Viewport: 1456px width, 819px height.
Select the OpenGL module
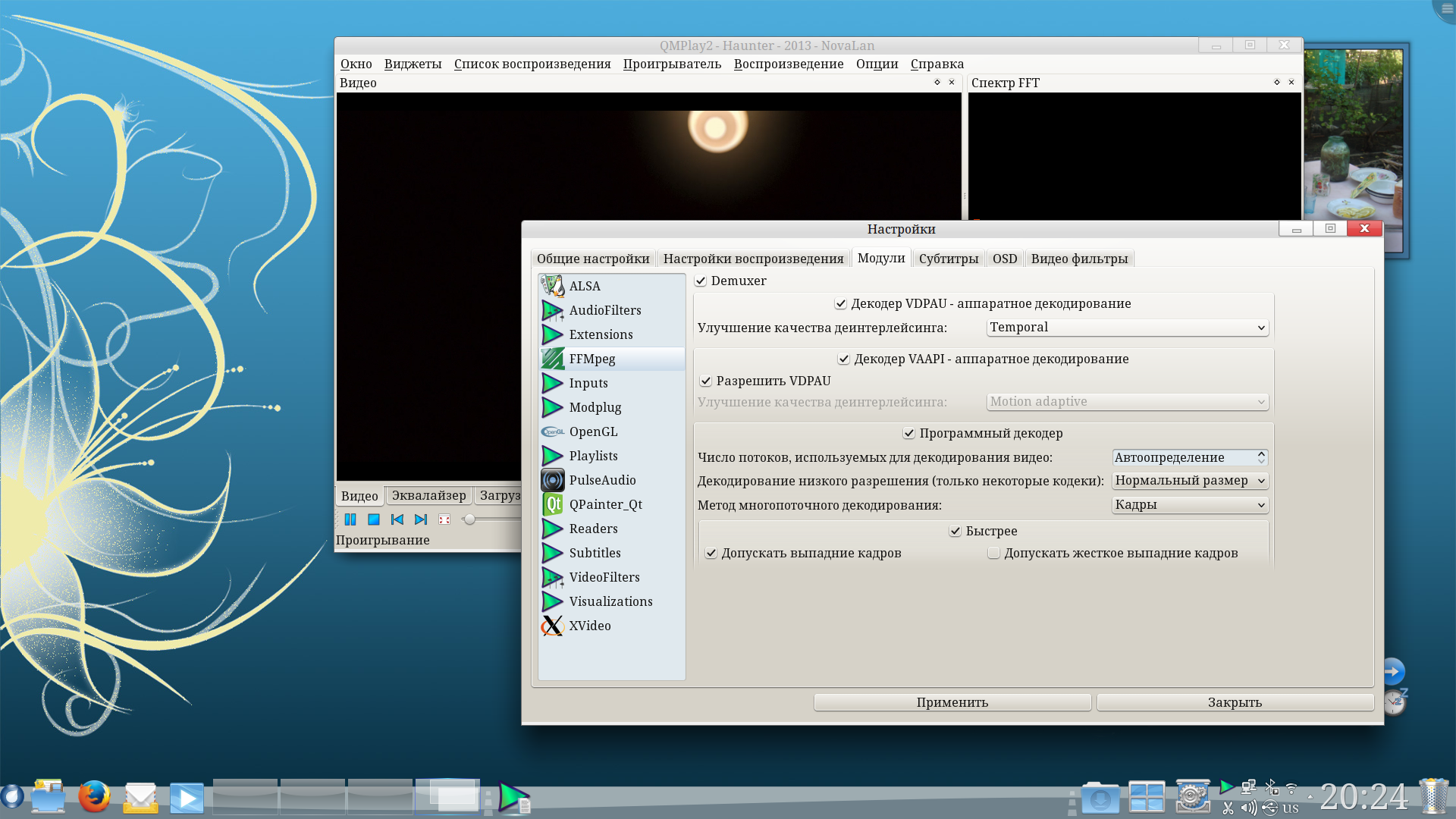click(x=593, y=431)
